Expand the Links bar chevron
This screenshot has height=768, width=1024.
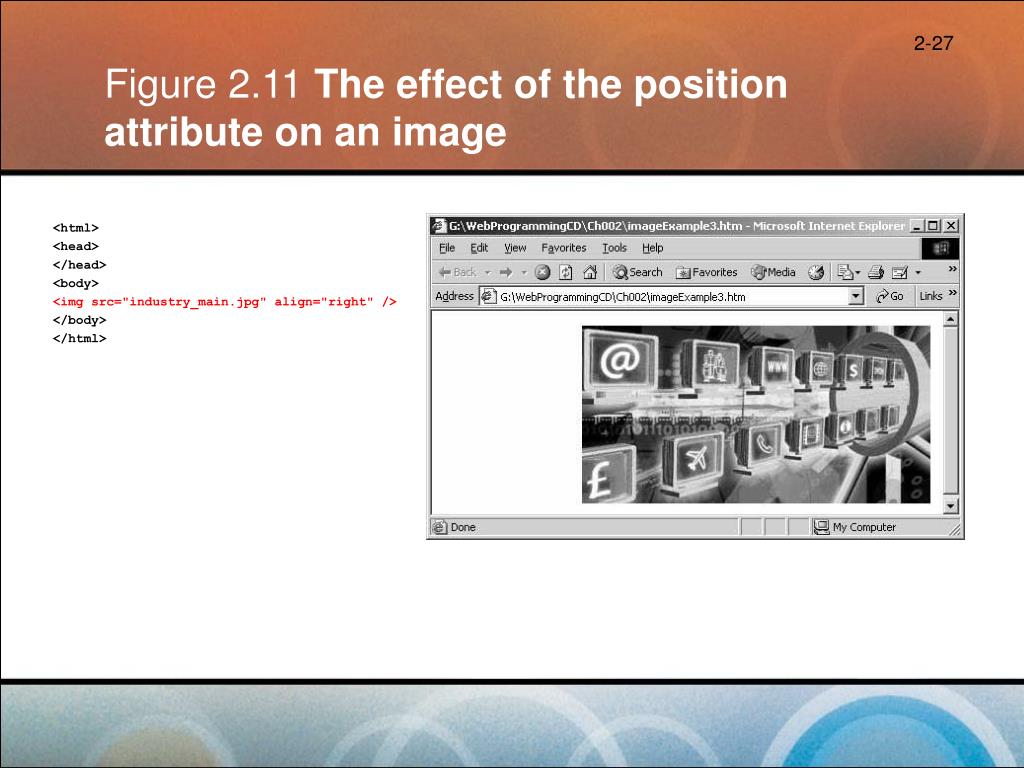tap(952, 293)
